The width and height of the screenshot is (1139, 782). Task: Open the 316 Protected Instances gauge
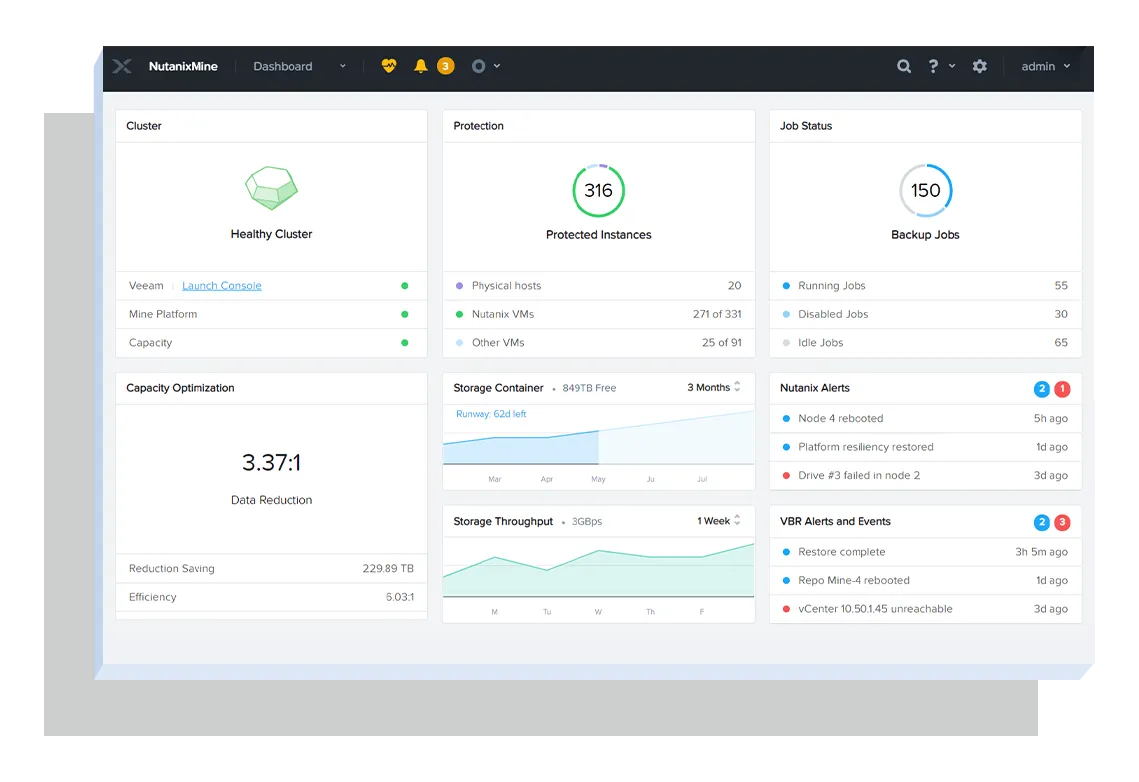point(599,191)
